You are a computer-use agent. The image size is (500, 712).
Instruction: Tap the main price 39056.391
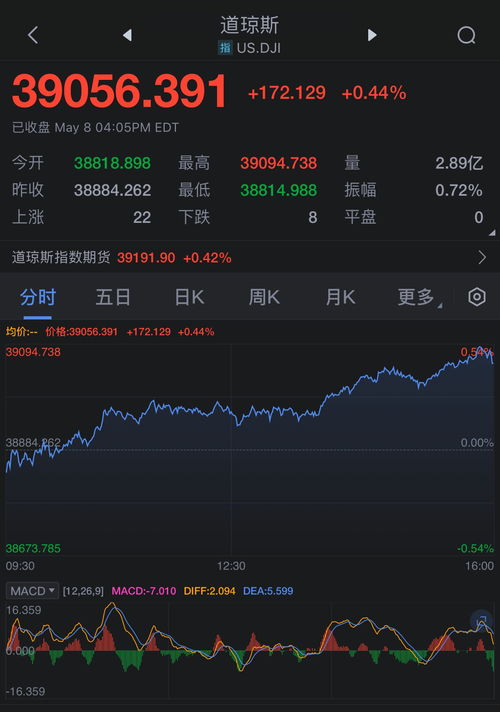(x=119, y=91)
